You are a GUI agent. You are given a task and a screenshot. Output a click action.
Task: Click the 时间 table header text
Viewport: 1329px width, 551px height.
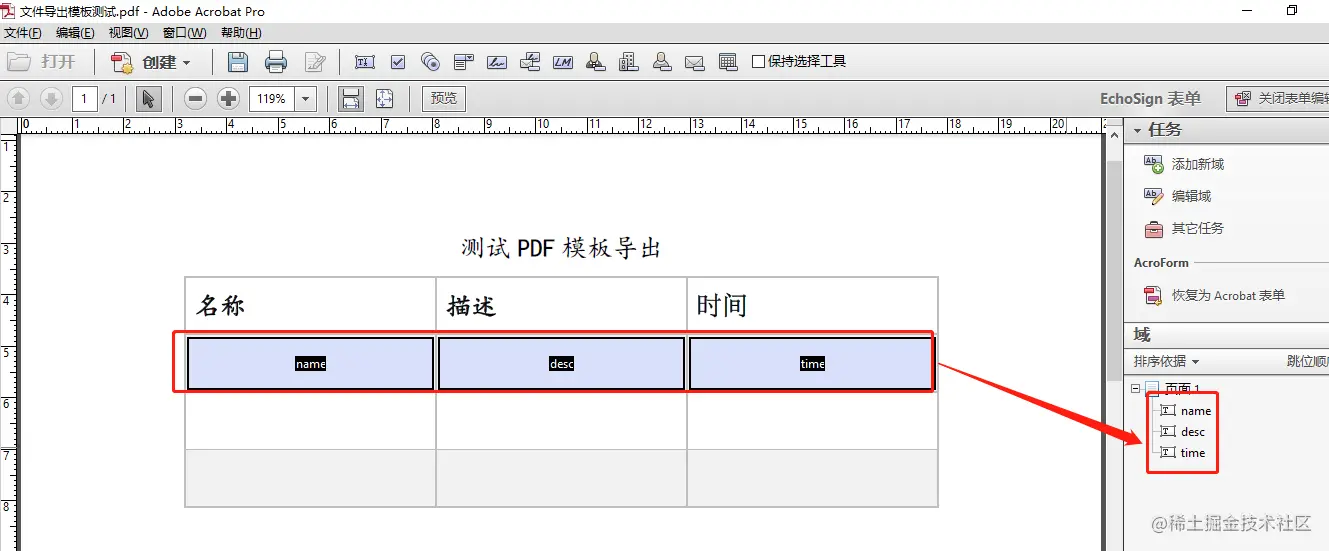pos(722,306)
